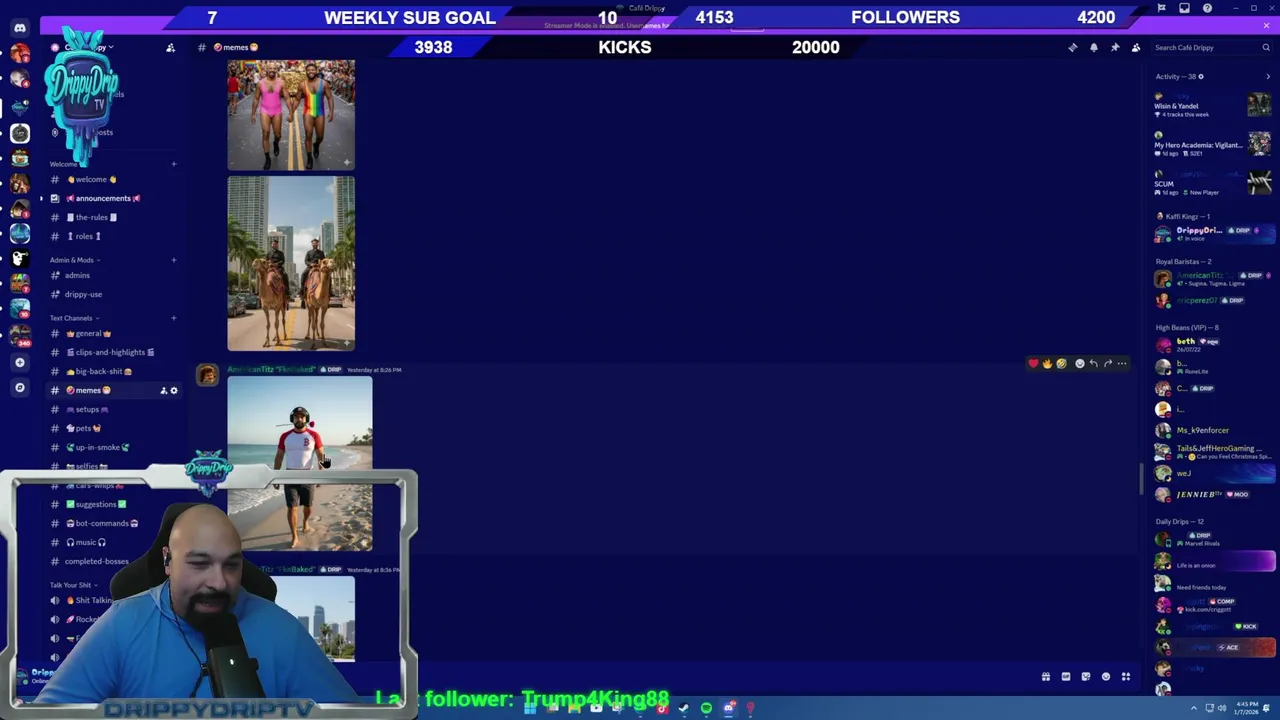Click invite people icon beside server name

click(x=170, y=48)
